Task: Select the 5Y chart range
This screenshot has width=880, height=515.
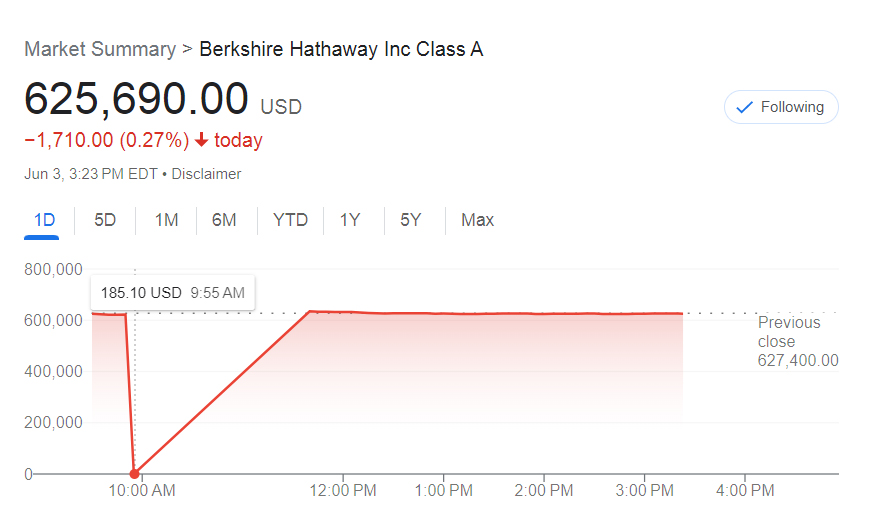Action: (x=410, y=220)
